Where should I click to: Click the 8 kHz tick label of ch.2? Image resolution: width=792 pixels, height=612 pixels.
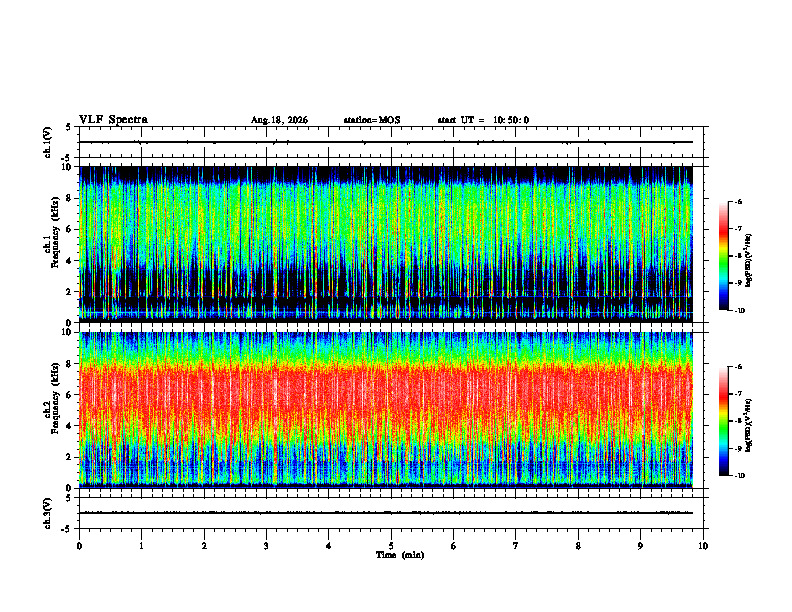point(70,364)
